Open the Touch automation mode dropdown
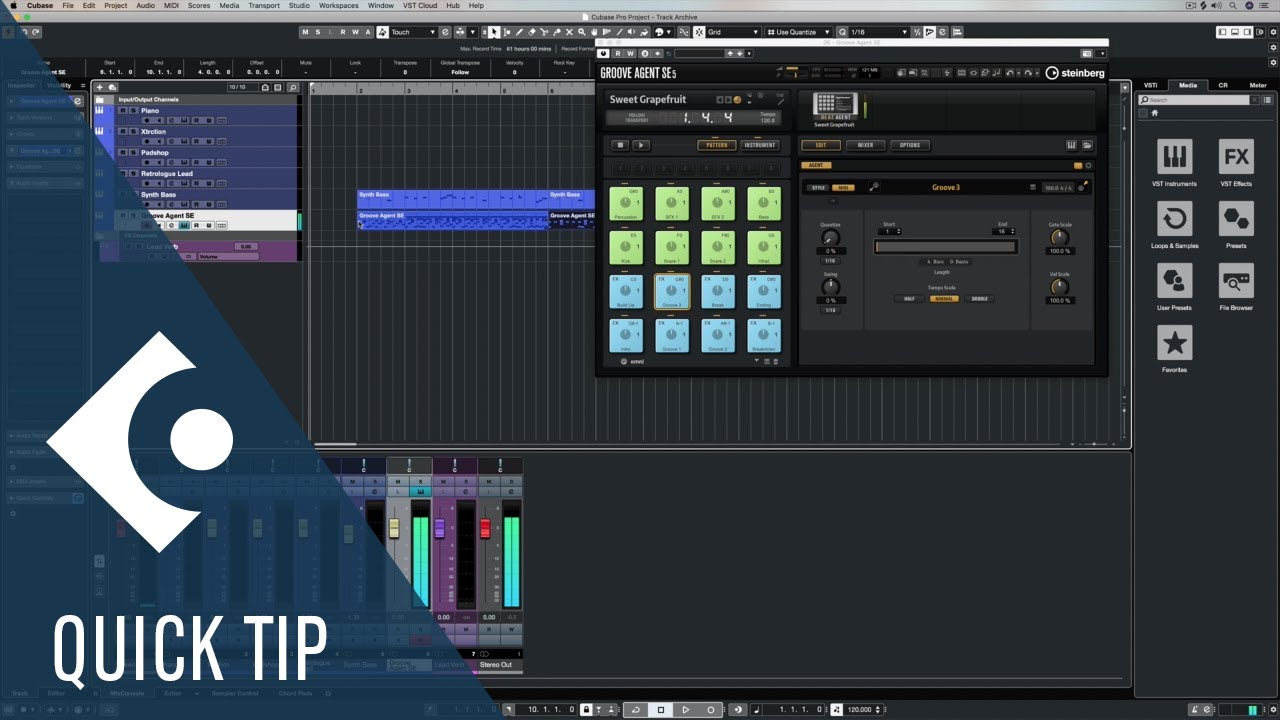The width and height of the screenshot is (1280, 720). pyautogui.click(x=413, y=32)
